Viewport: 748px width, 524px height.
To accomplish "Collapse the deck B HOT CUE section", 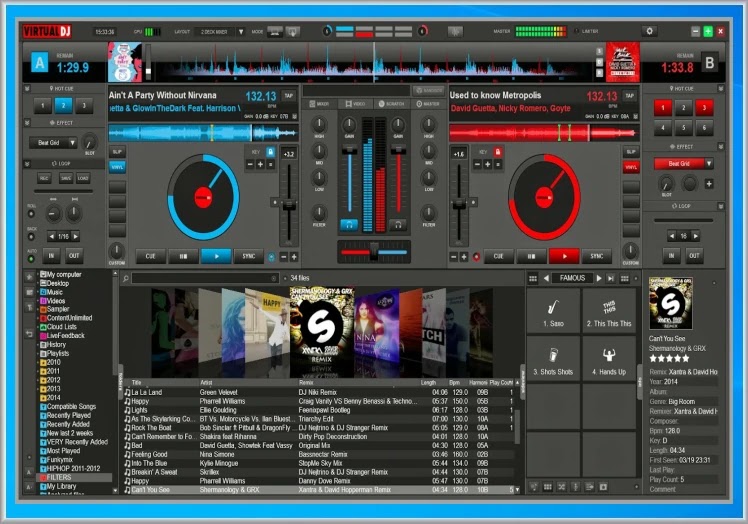I will (720, 89).
